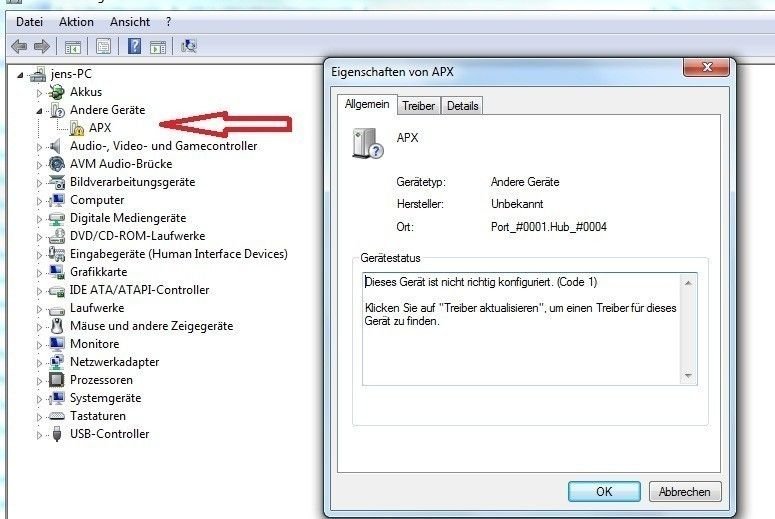Open the Aktion menu
The width and height of the screenshot is (775, 519).
point(76,22)
